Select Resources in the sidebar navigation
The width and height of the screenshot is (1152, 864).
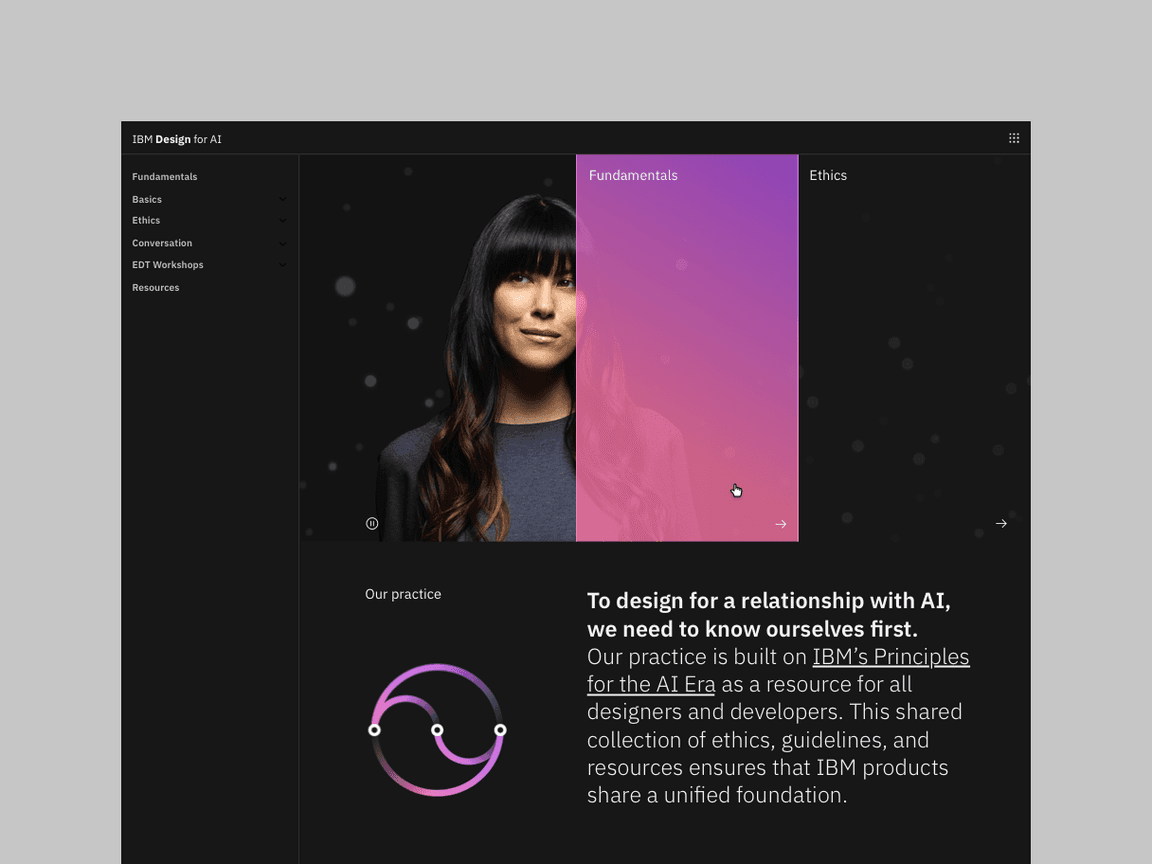tap(156, 288)
